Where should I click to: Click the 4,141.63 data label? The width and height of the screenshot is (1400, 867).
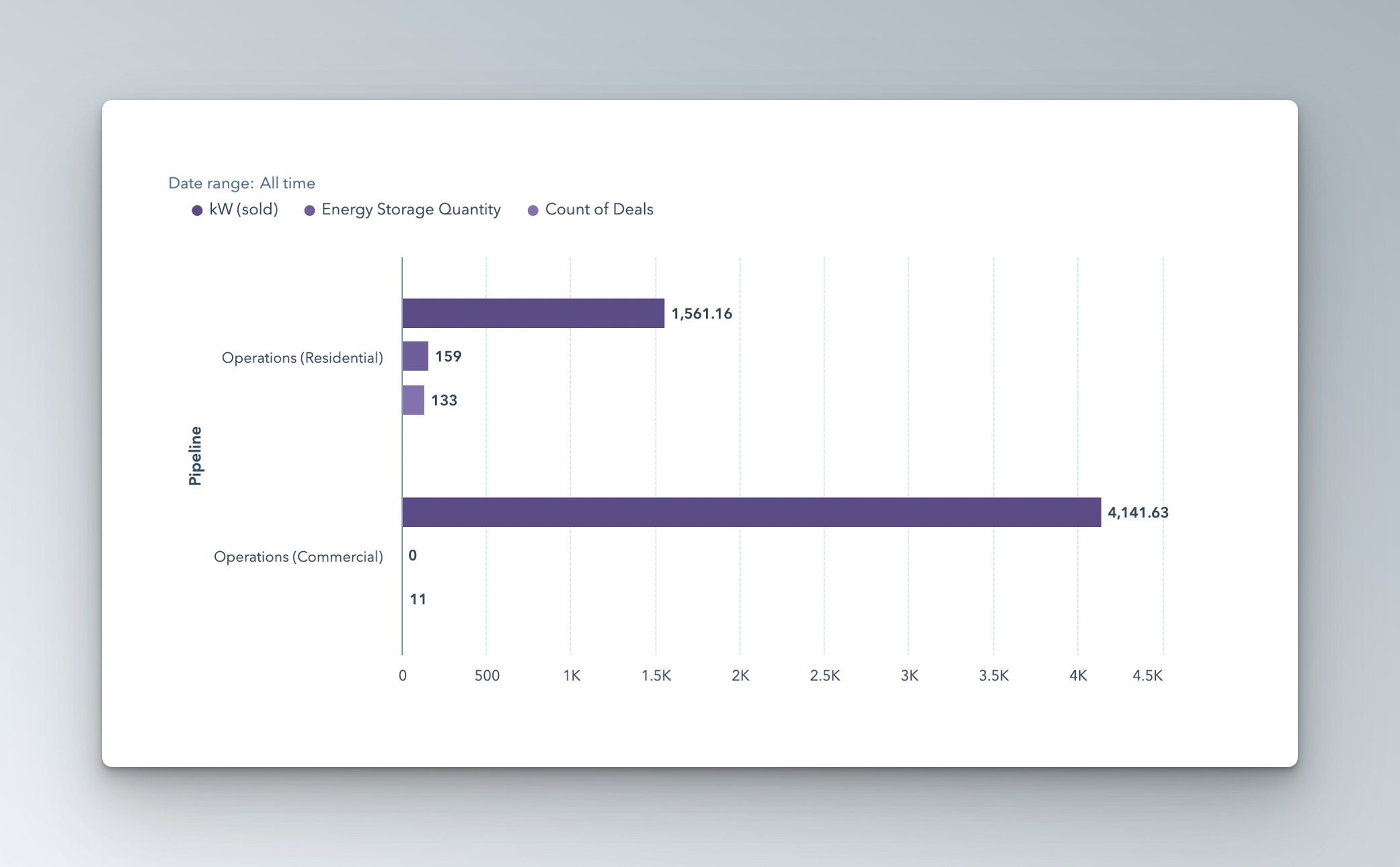(1138, 513)
